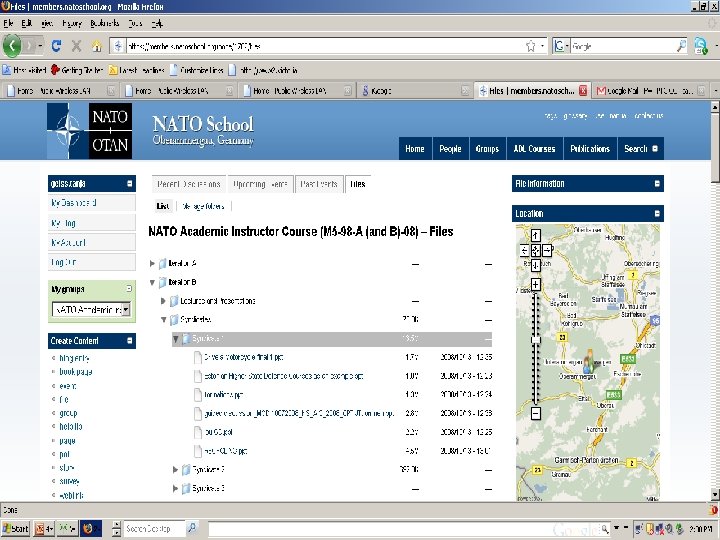Viewport: 720px width, 540px height.
Task: Collapse the Iteration B folder
Action: point(152,282)
